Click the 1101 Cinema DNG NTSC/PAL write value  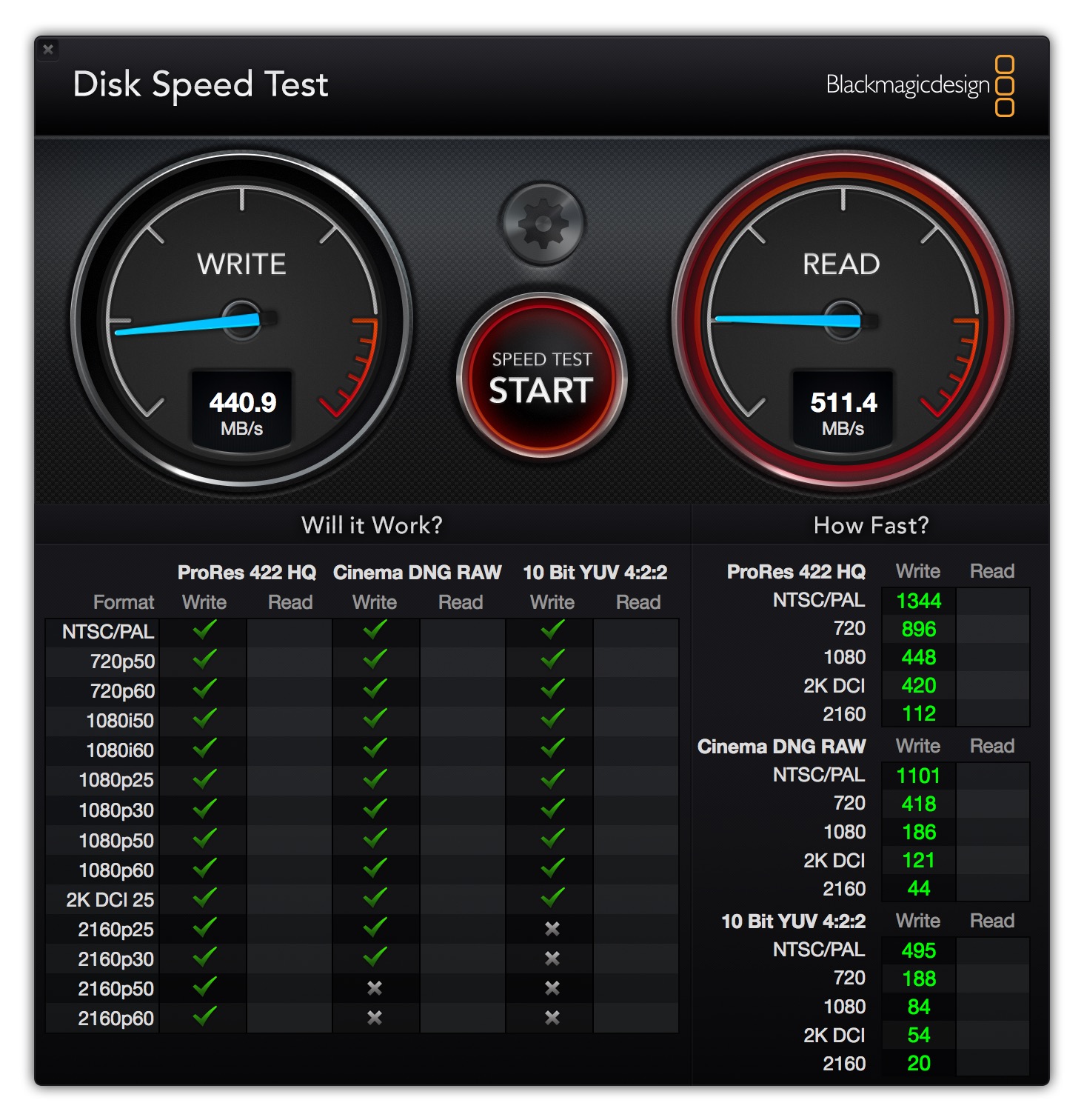919,776
